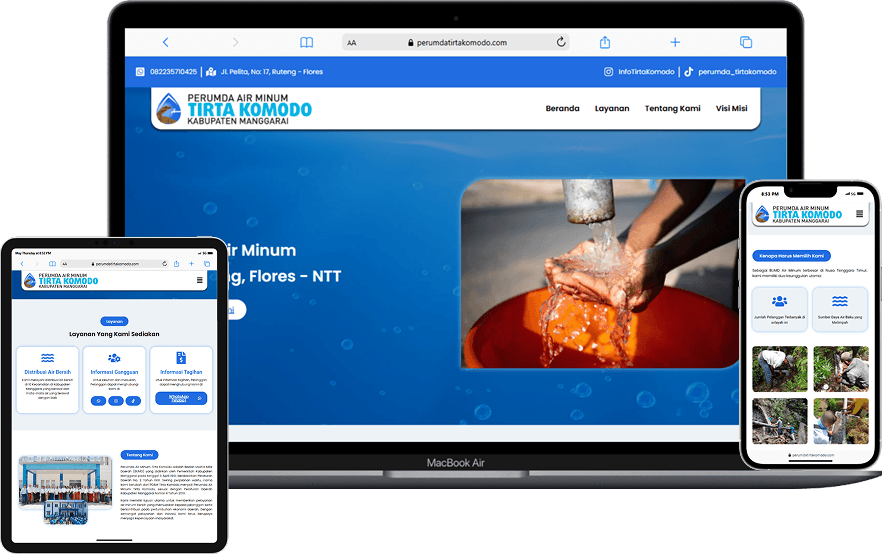Image resolution: width=882 pixels, height=554 pixels.
Task: Click the share icon in MacBook Safari toolbar
Action: point(605,43)
